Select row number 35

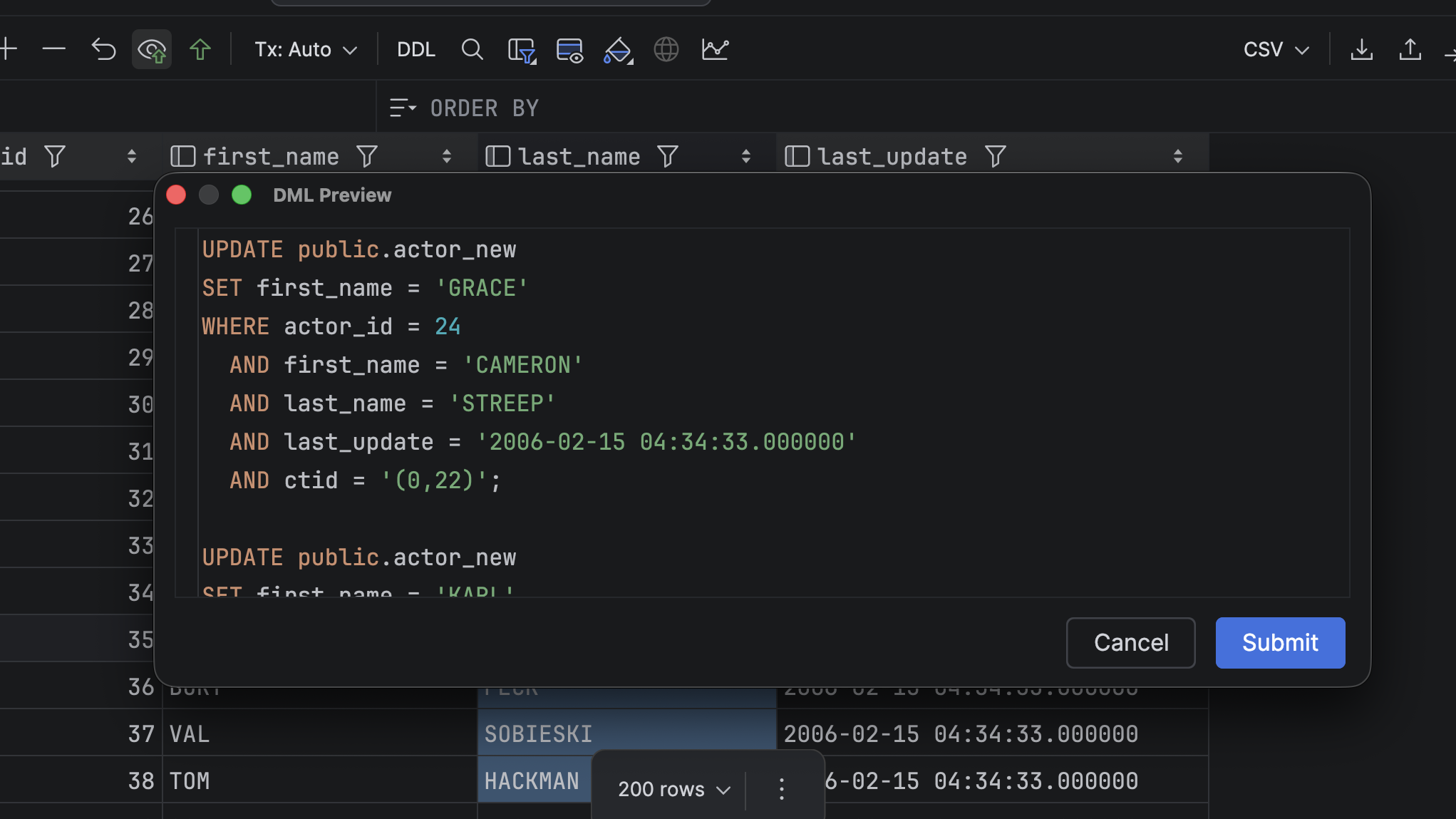[x=140, y=640]
